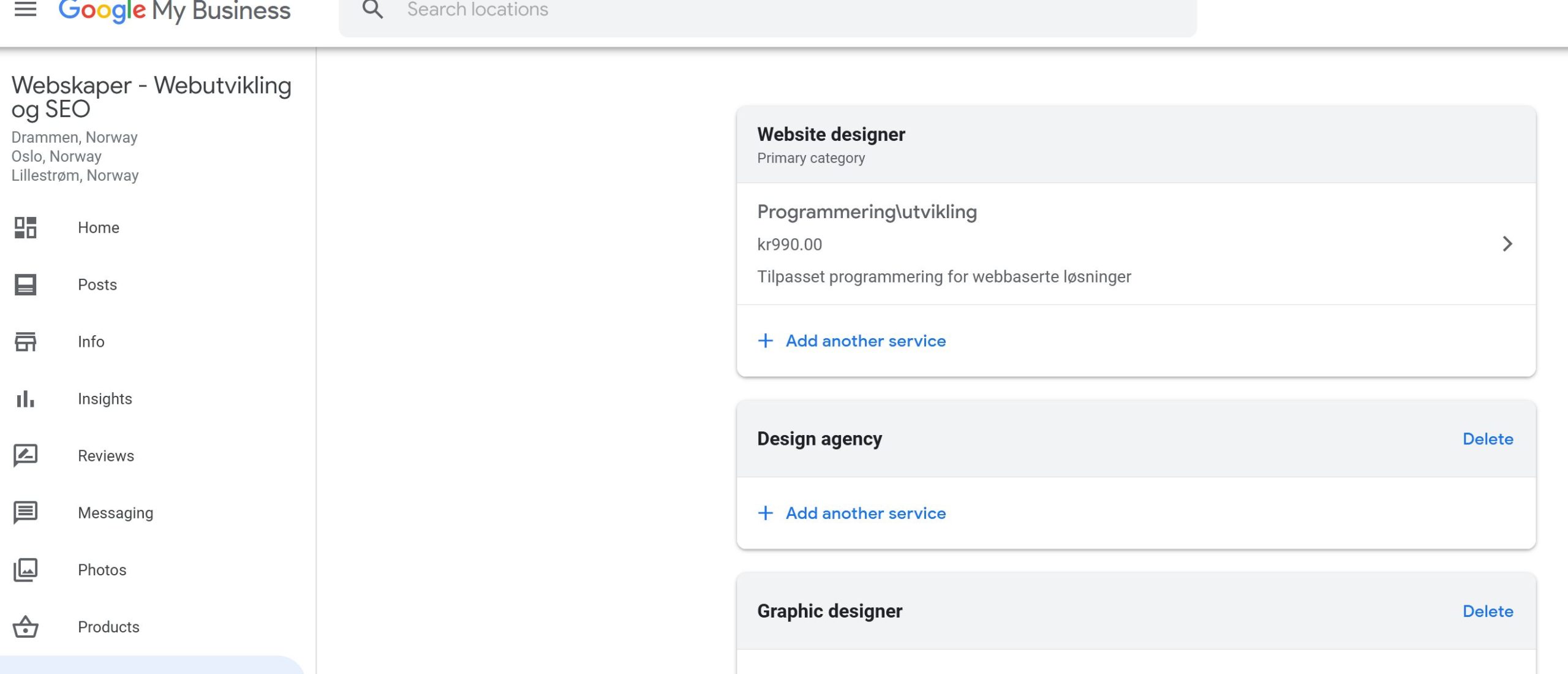
Task: Click the Info storefront icon
Action: tap(25, 341)
